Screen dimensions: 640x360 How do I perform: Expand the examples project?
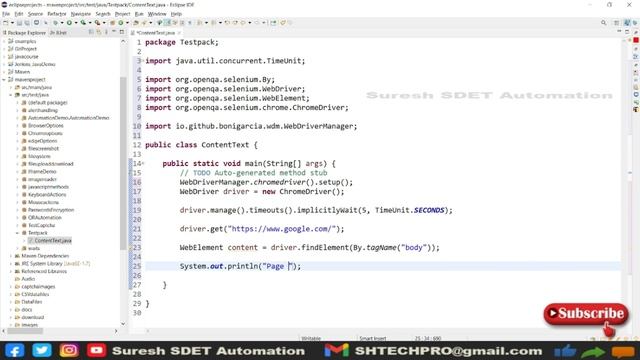point(4,41)
